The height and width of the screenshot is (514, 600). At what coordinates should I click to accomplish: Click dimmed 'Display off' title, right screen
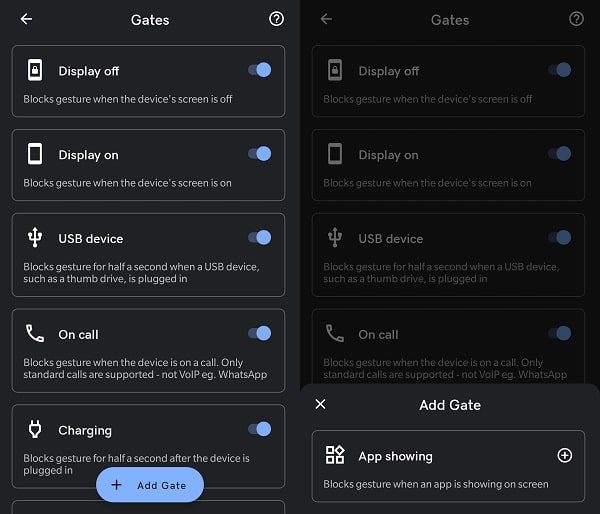(389, 71)
